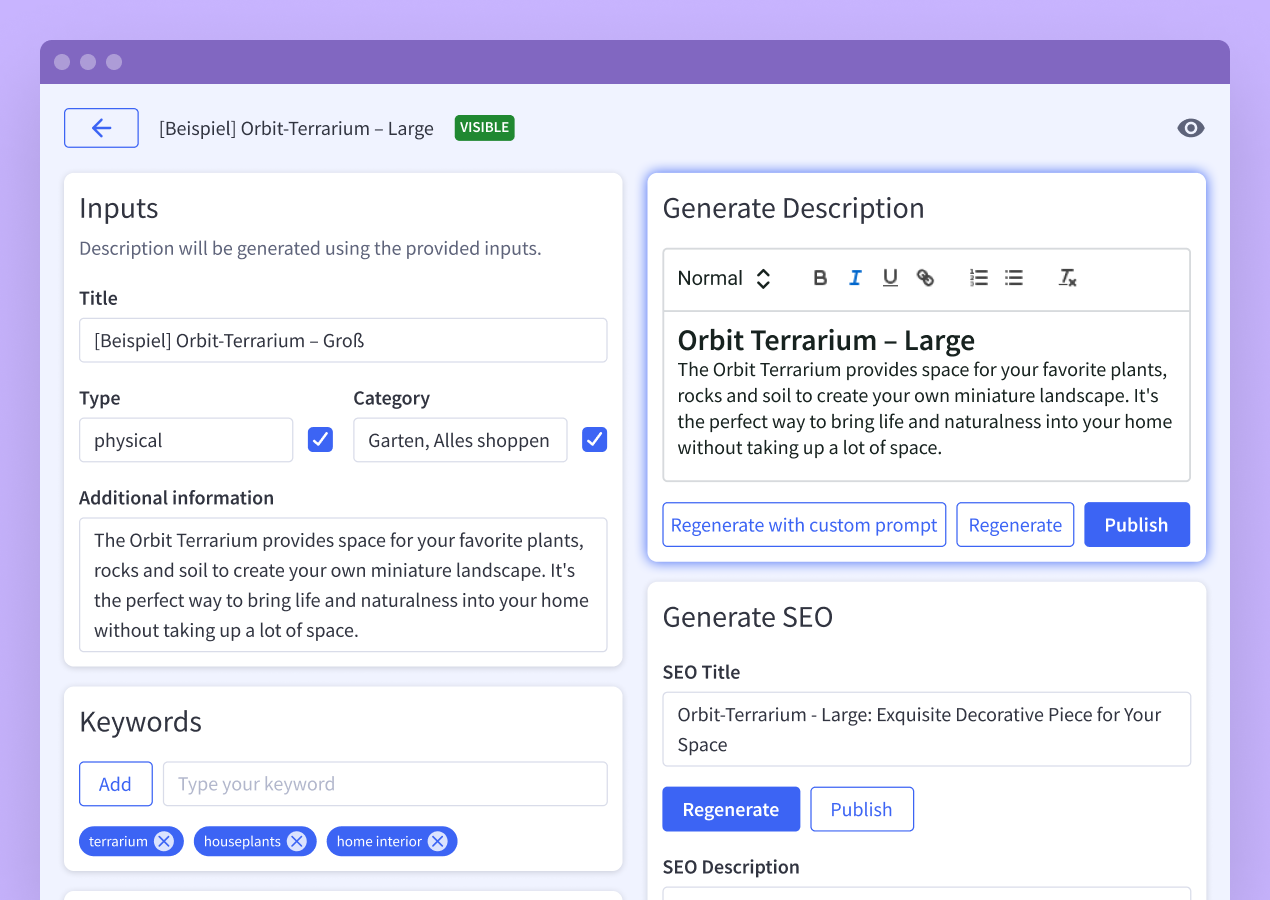This screenshot has width=1270, height=900.
Task: Toggle underline formatting in the editor
Action: tap(890, 278)
